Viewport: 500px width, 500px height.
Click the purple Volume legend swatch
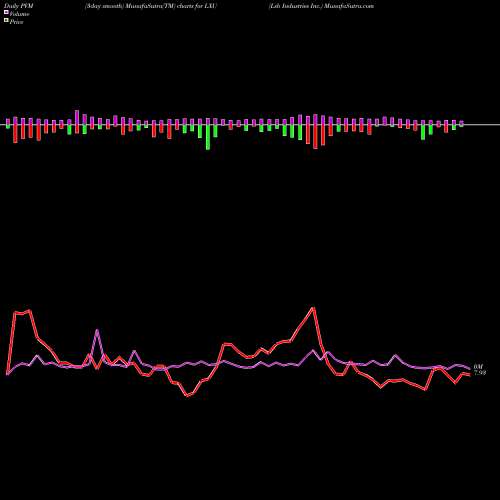pyautogui.click(x=6, y=13)
